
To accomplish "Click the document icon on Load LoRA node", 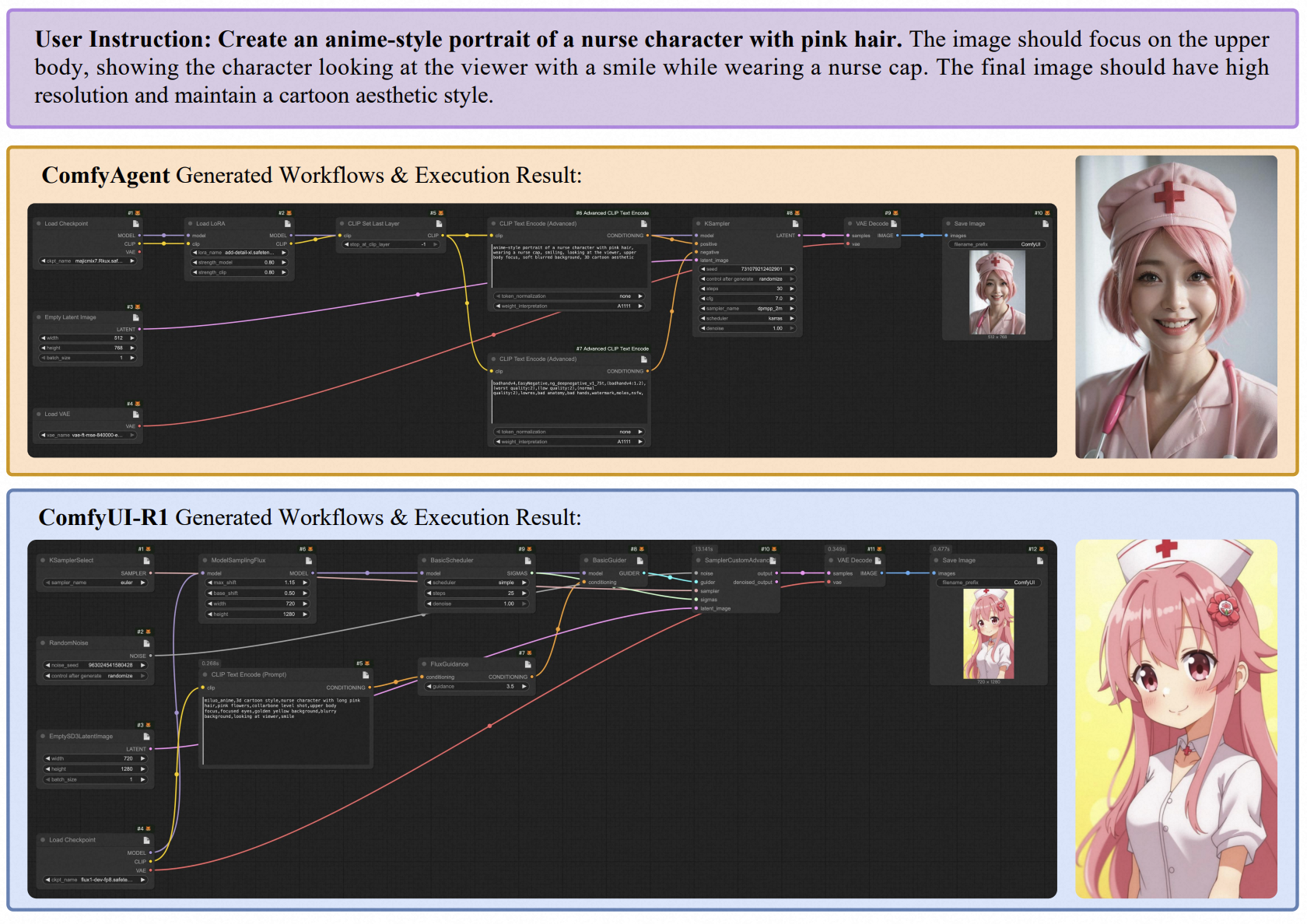I will [288, 224].
